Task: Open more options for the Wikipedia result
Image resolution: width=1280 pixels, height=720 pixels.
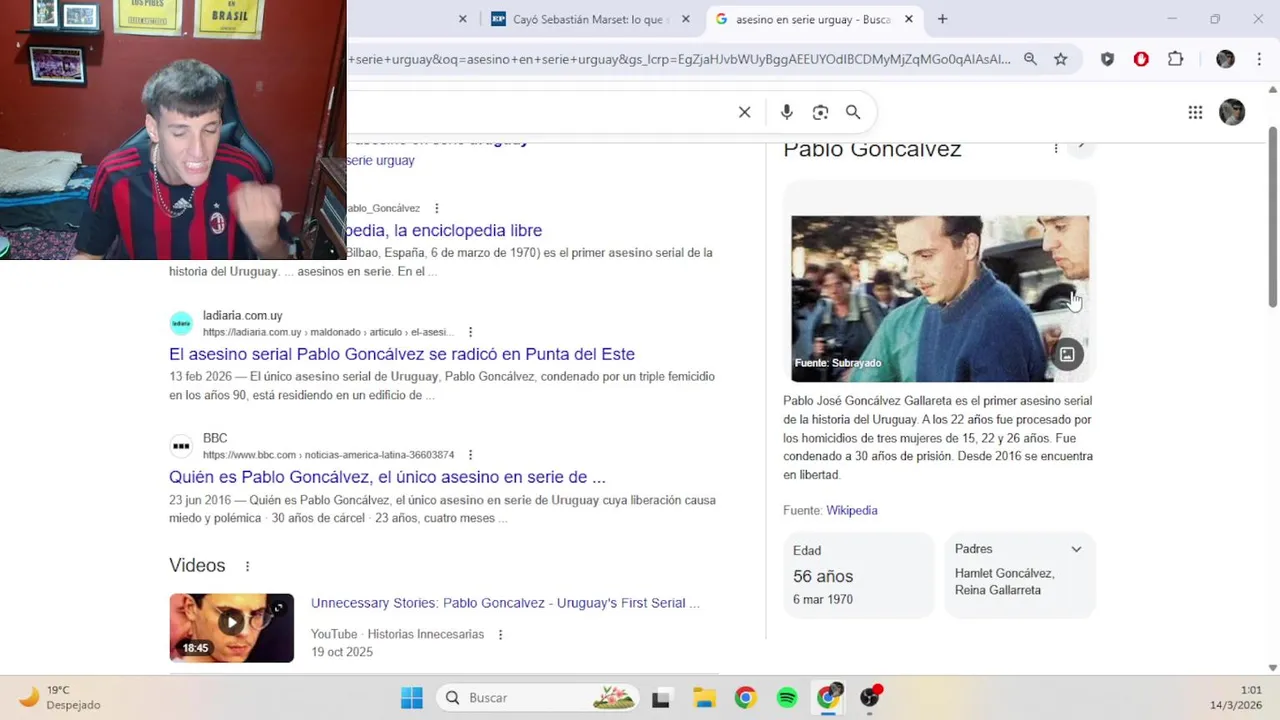Action: tap(436, 208)
